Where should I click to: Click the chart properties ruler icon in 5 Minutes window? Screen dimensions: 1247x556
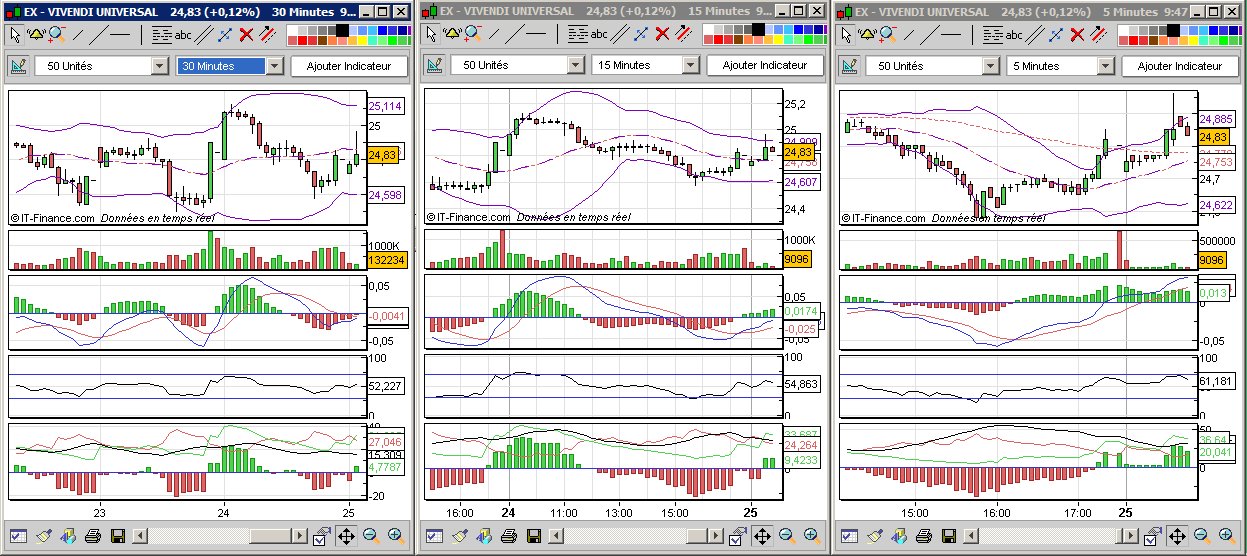click(850, 66)
